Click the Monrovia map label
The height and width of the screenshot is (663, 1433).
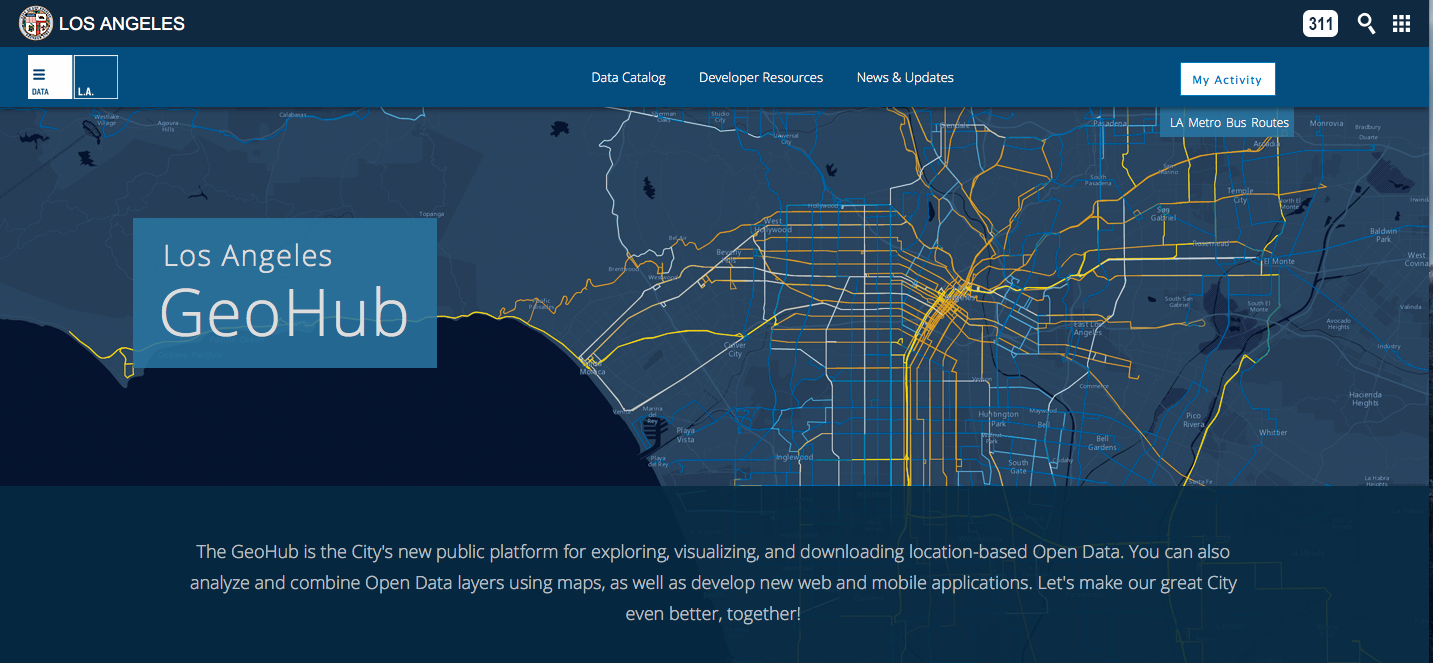coord(1327,123)
